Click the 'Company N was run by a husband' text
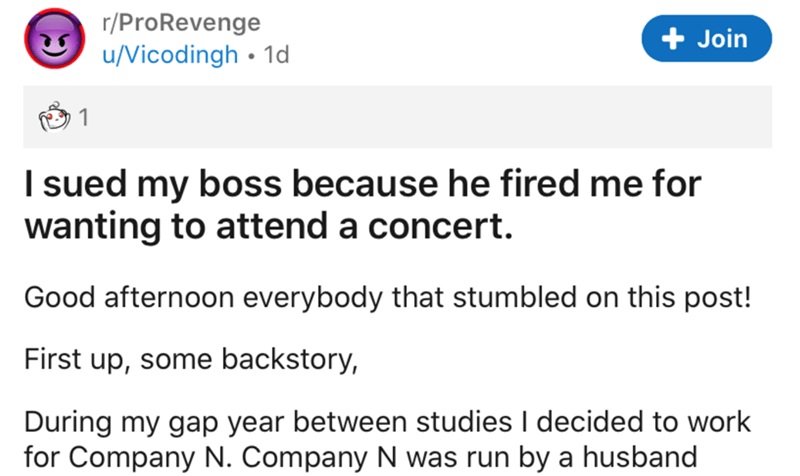 469,457
